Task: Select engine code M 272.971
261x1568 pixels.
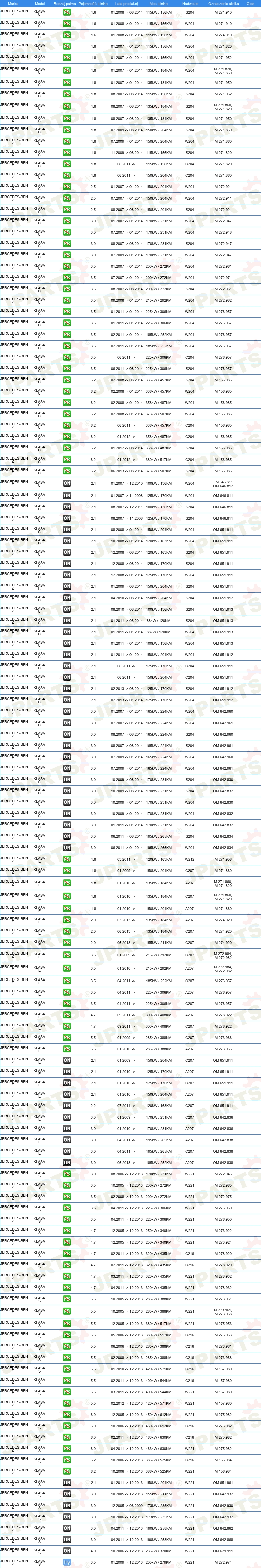Action: tap(223, 278)
